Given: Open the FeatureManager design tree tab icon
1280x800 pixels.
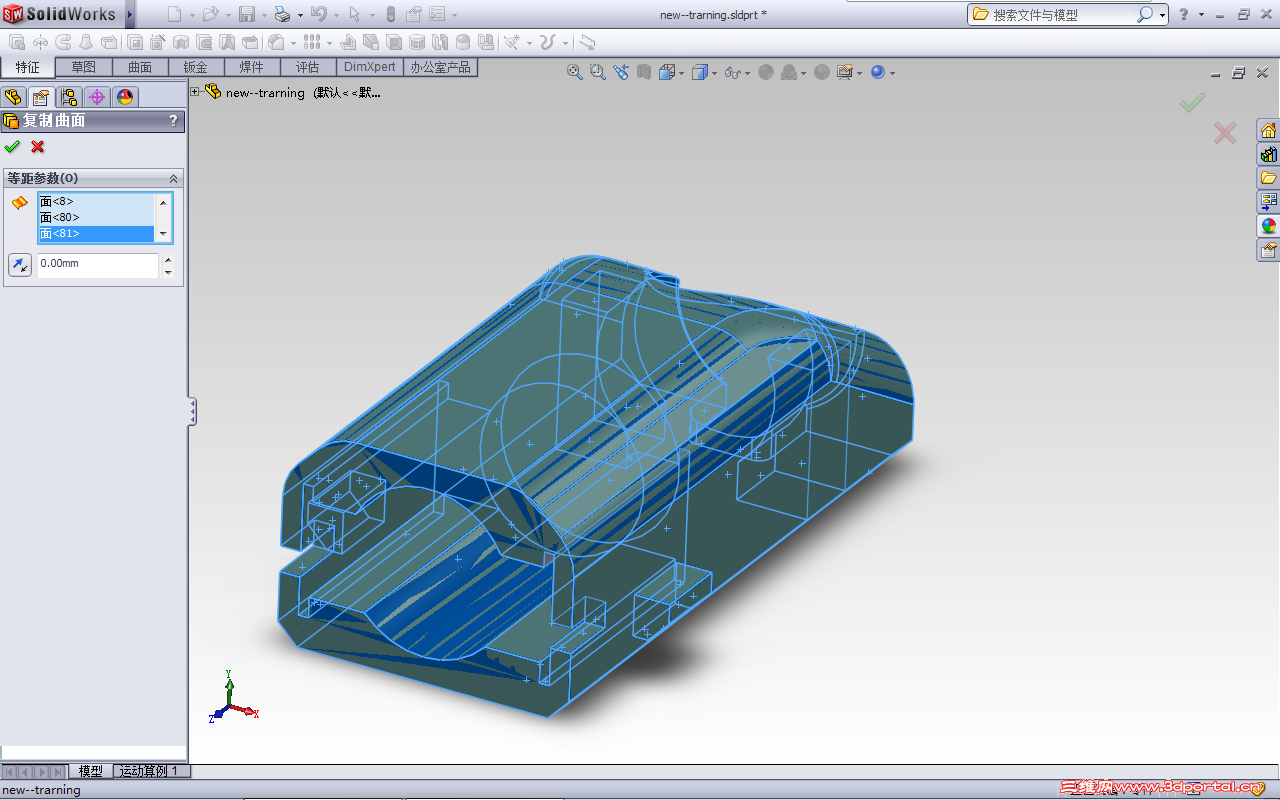Looking at the screenshot, I should tap(13, 97).
